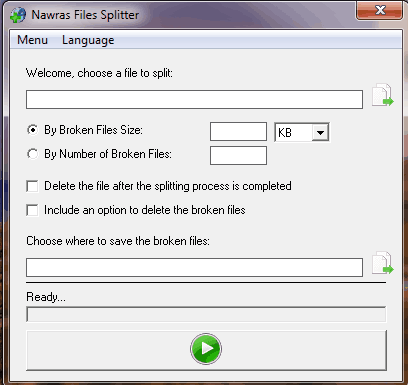Click 'Welcome, choose a file to split:' label

point(99,73)
